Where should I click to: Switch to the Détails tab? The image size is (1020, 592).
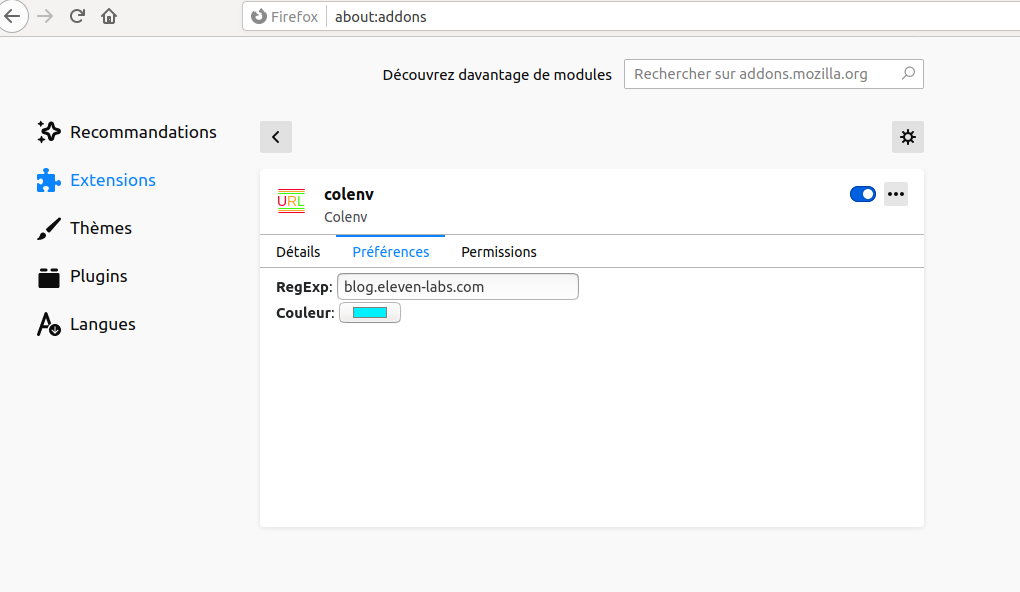pos(298,252)
